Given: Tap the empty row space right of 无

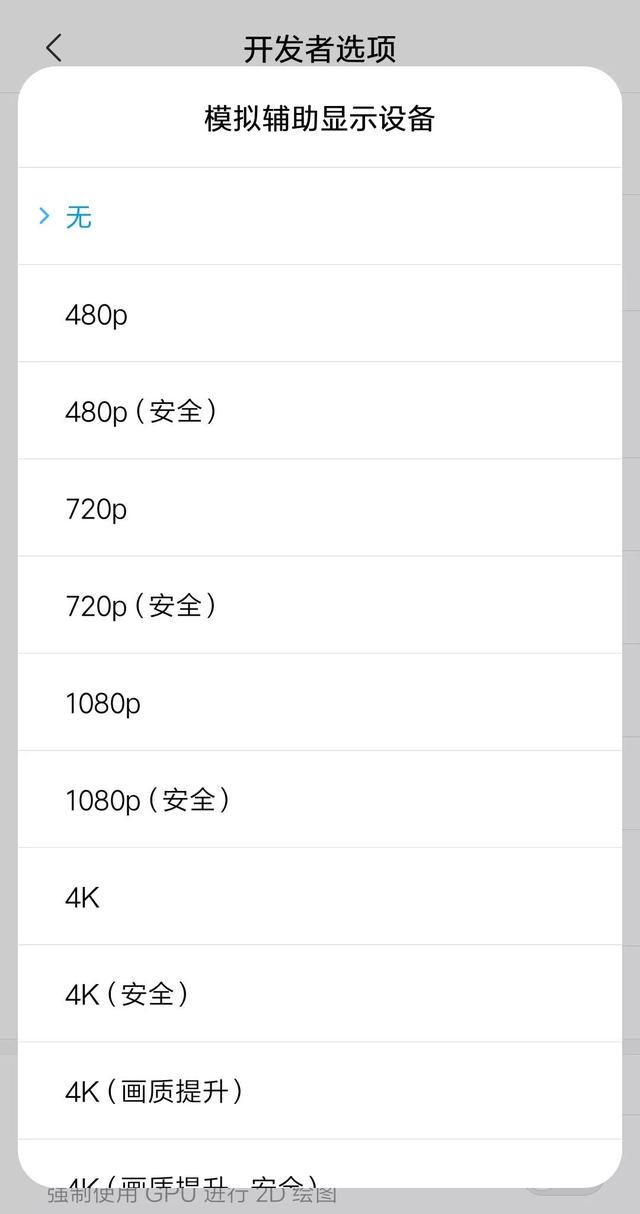Looking at the screenshot, I should click(x=400, y=216).
